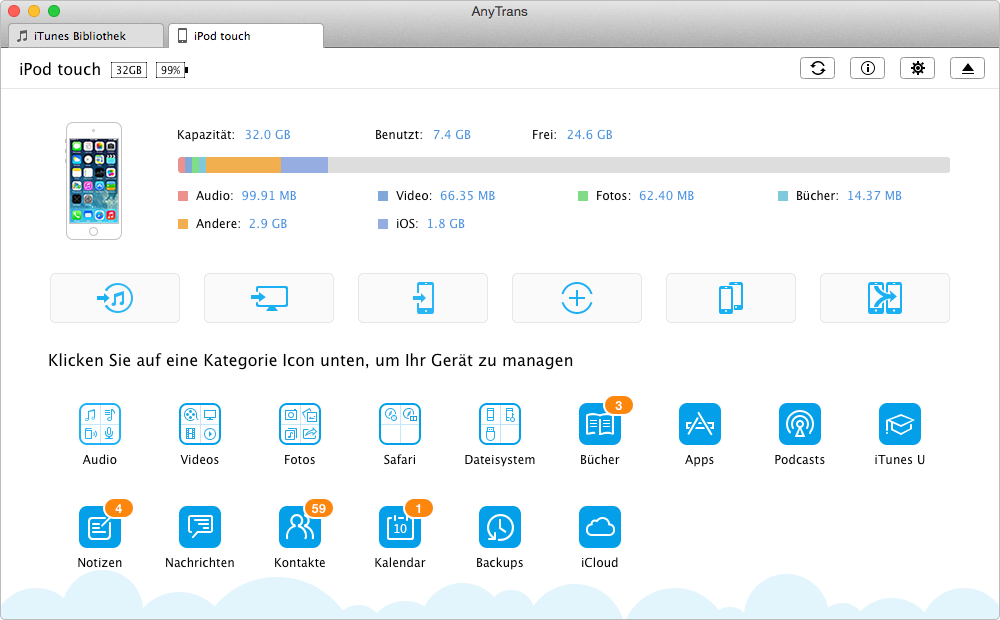Click the add content plus button
The width and height of the screenshot is (1000, 620).
coord(577,298)
